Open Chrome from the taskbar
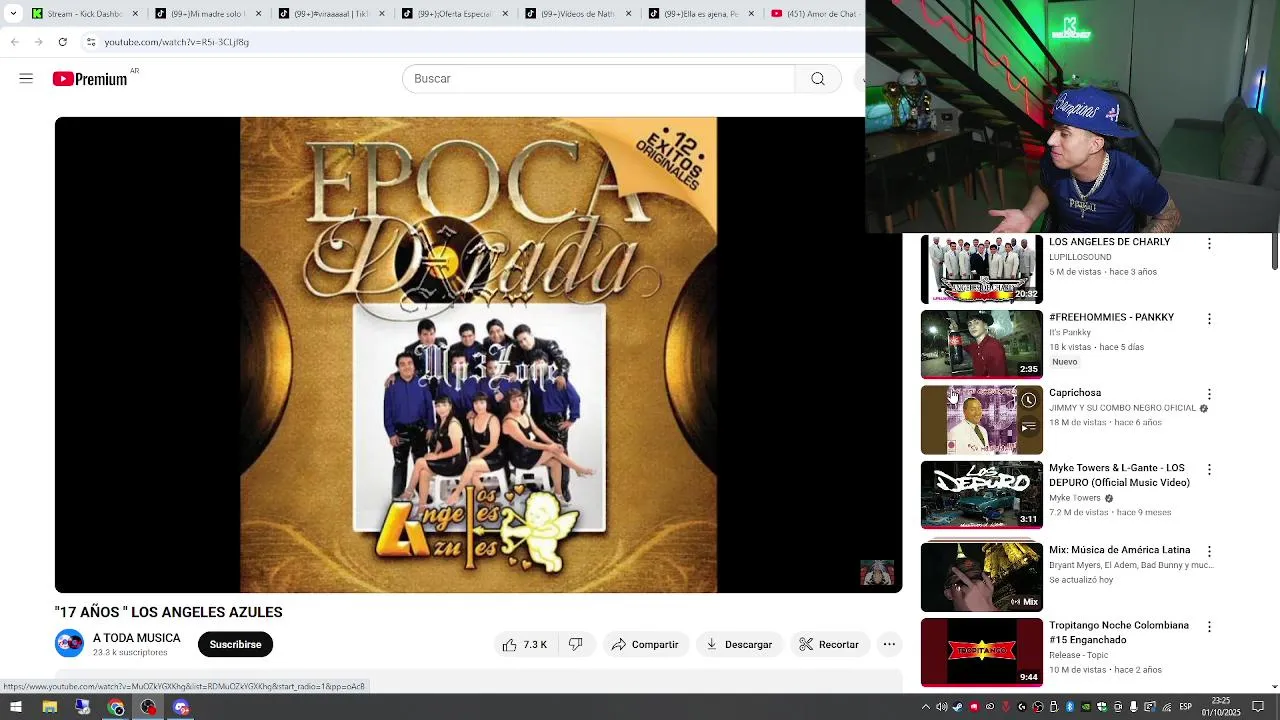The image size is (1280, 720). 116,708
